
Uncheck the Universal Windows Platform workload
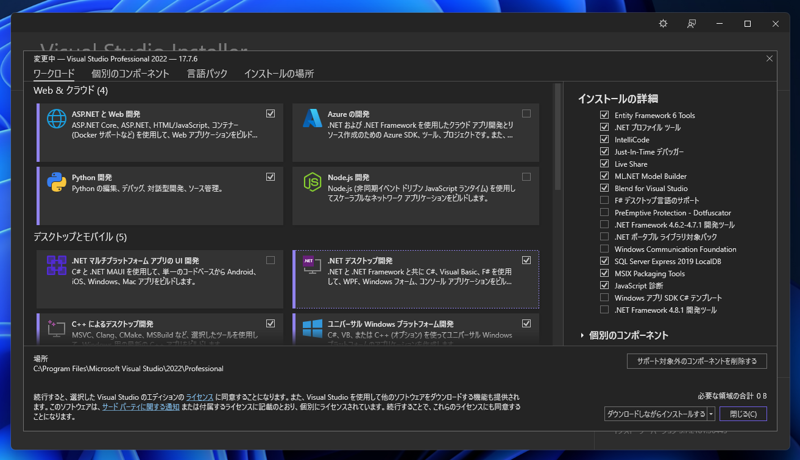coord(526,323)
